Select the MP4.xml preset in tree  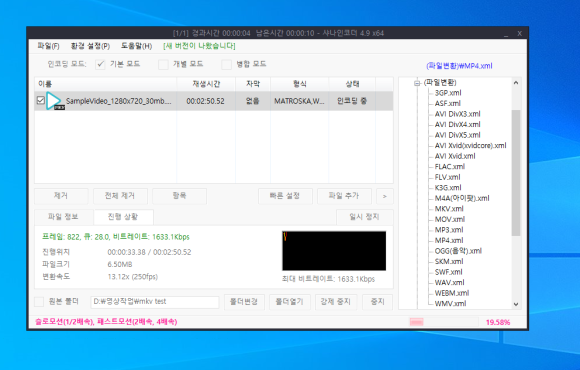(x=449, y=240)
